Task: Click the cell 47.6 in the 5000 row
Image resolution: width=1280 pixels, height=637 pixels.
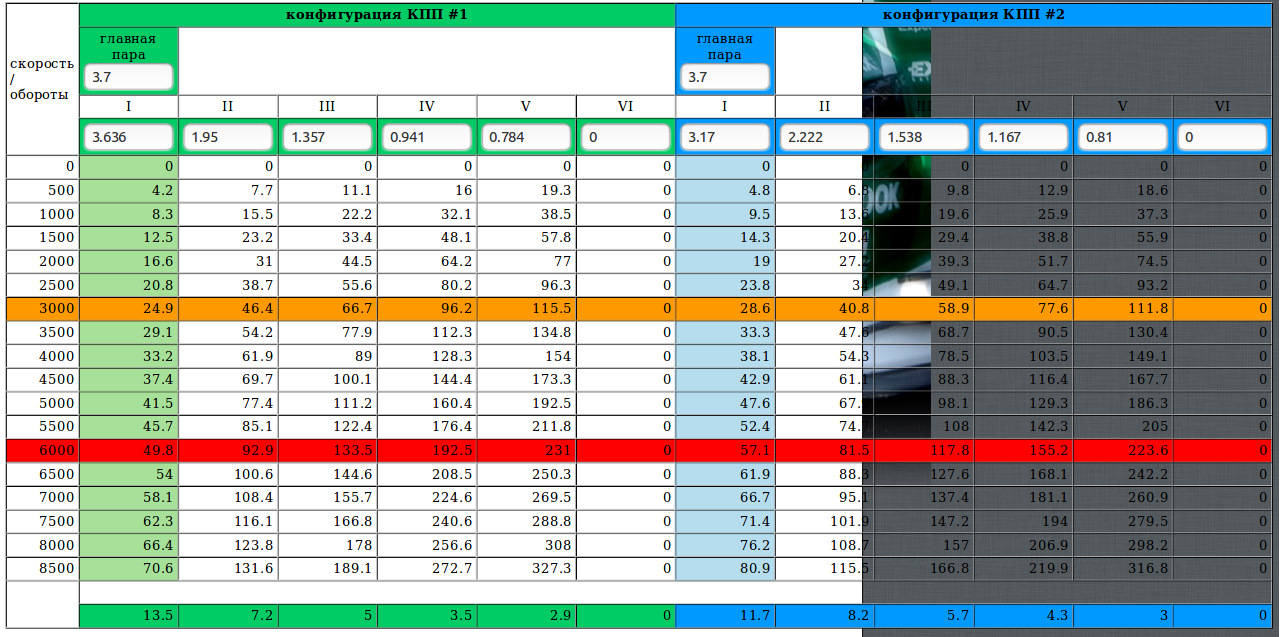Action: 725,403
